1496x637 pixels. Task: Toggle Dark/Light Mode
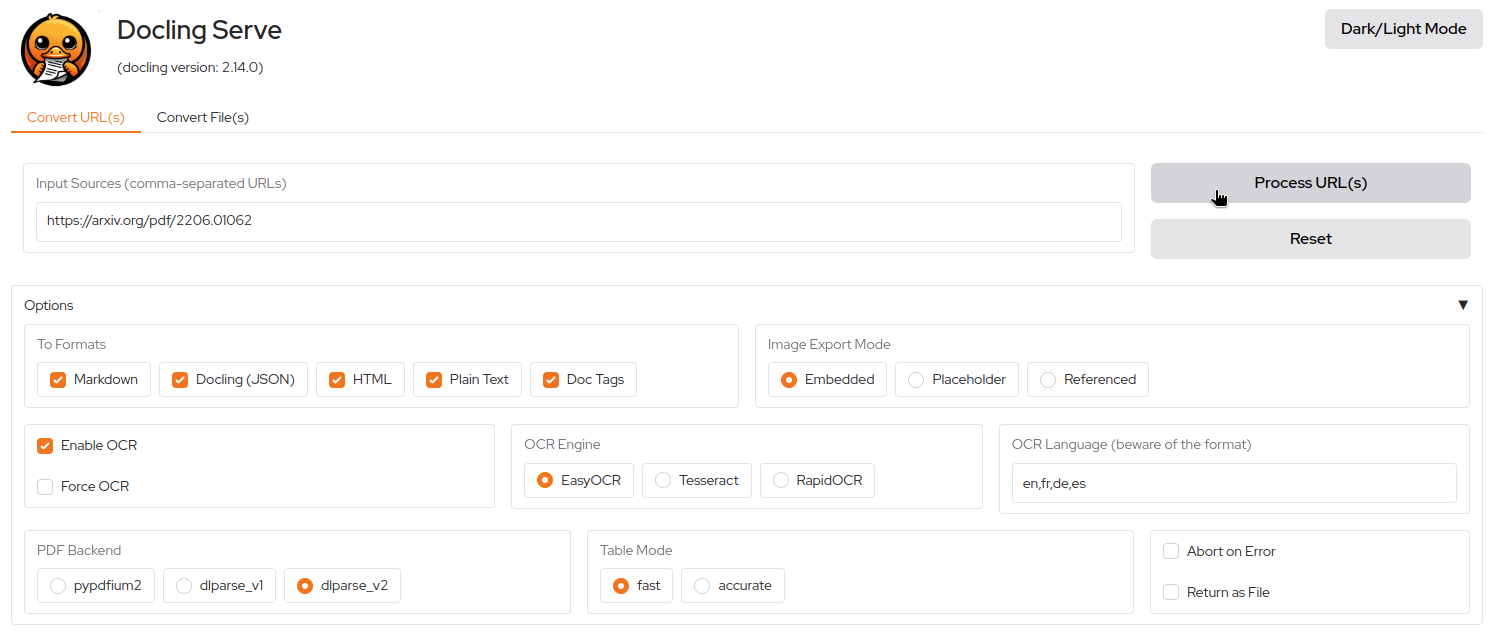(x=1403, y=28)
